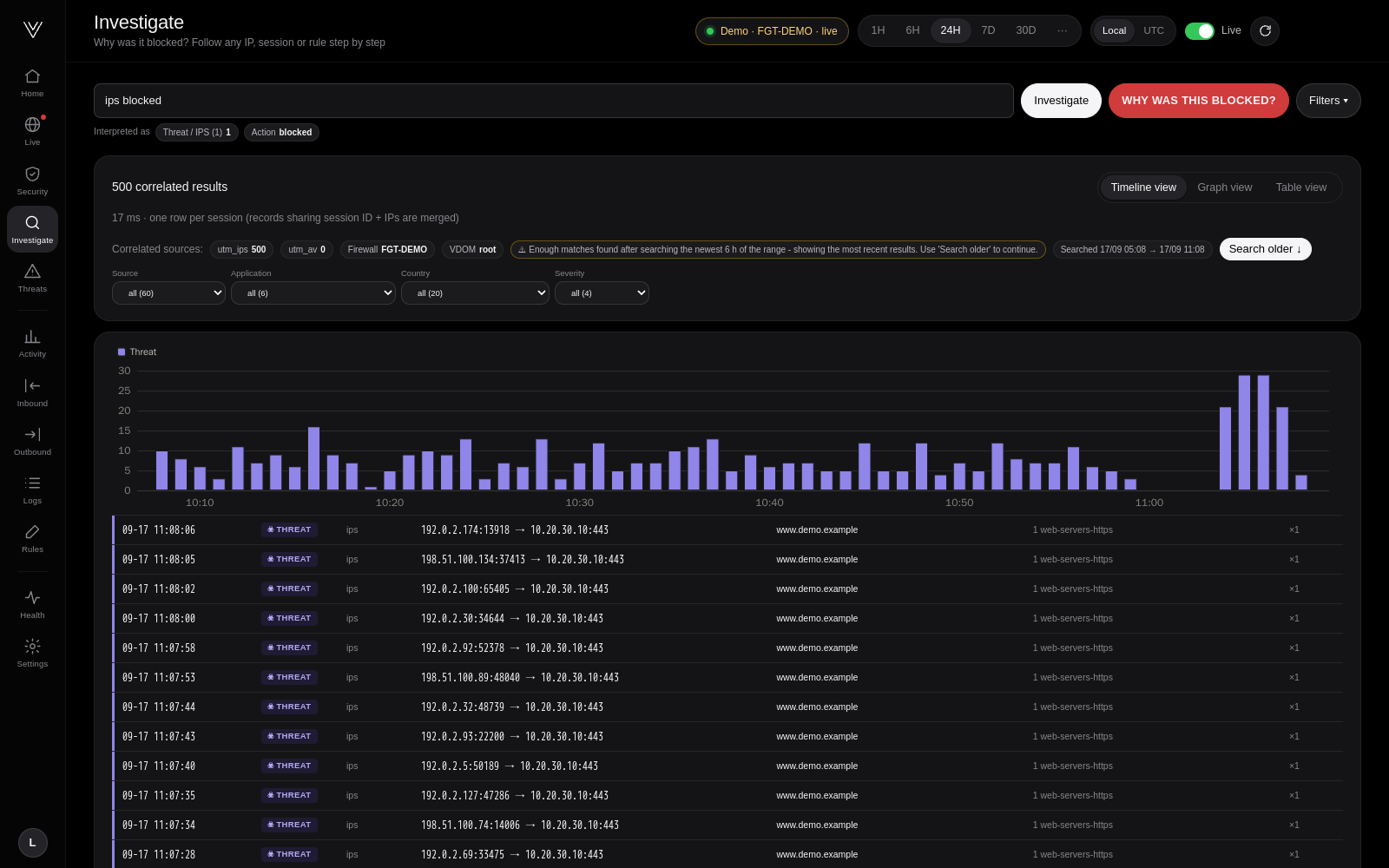
Task: Open the Settings gear section
Action: [32, 653]
